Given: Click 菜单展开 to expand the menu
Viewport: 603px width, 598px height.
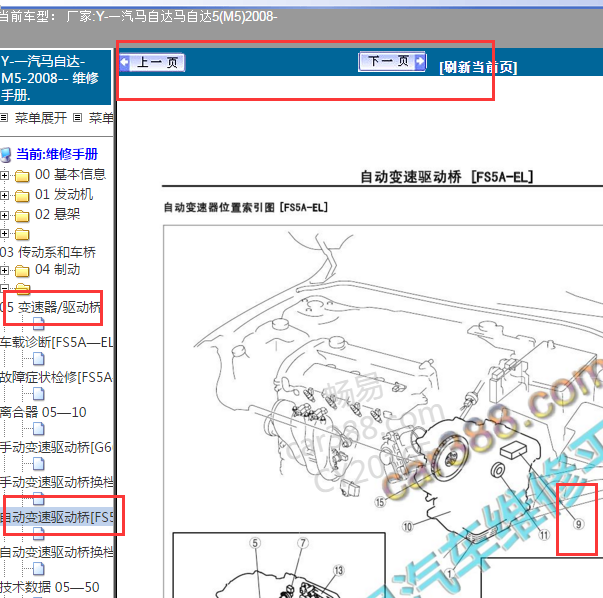Looking at the screenshot, I should coord(41,118).
